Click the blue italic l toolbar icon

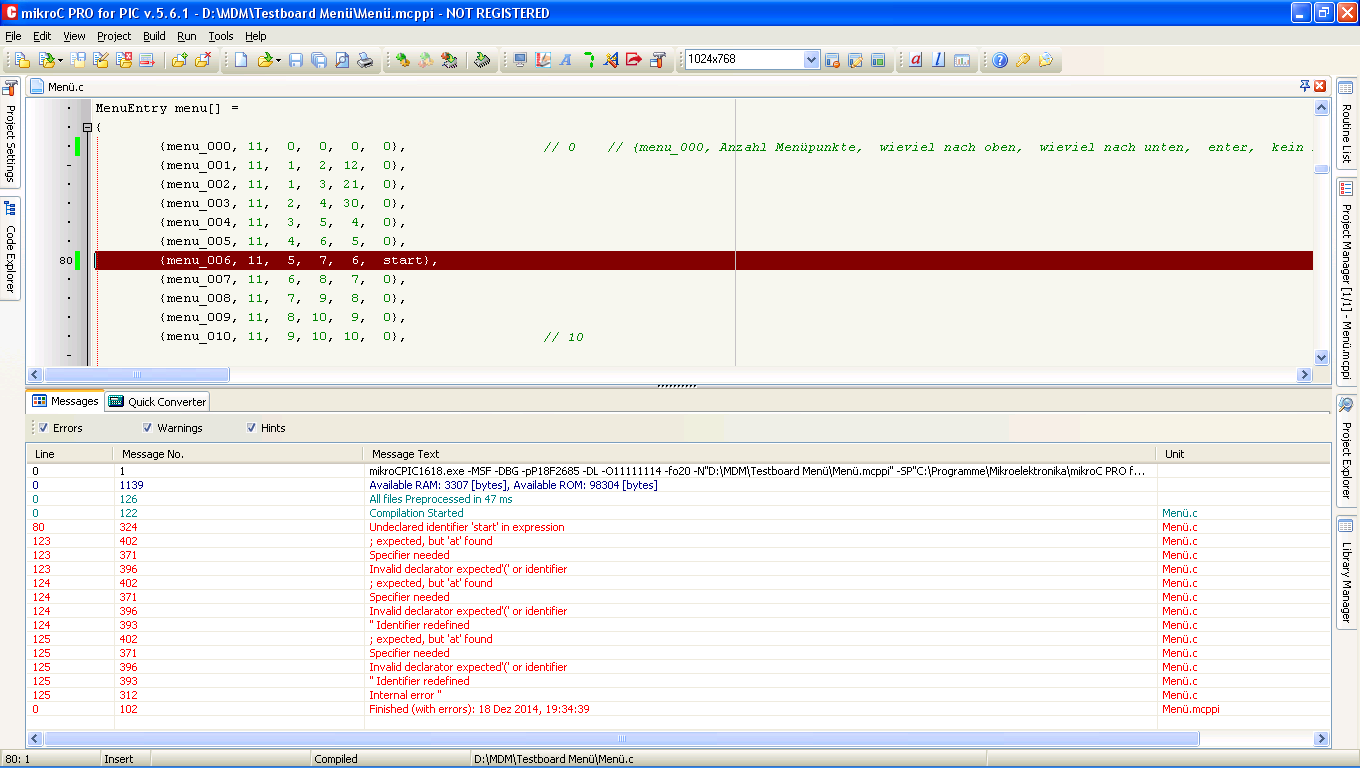[x=938, y=60]
